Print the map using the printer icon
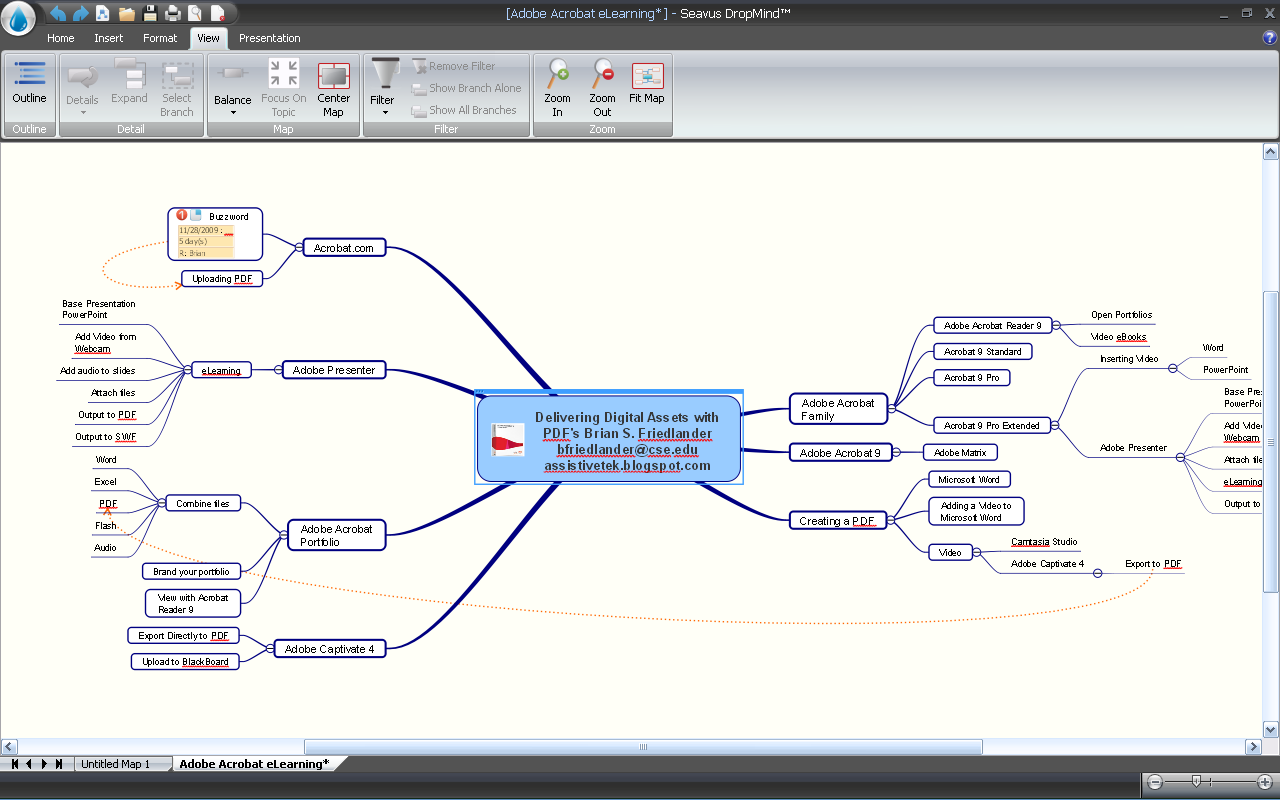 [173, 13]
